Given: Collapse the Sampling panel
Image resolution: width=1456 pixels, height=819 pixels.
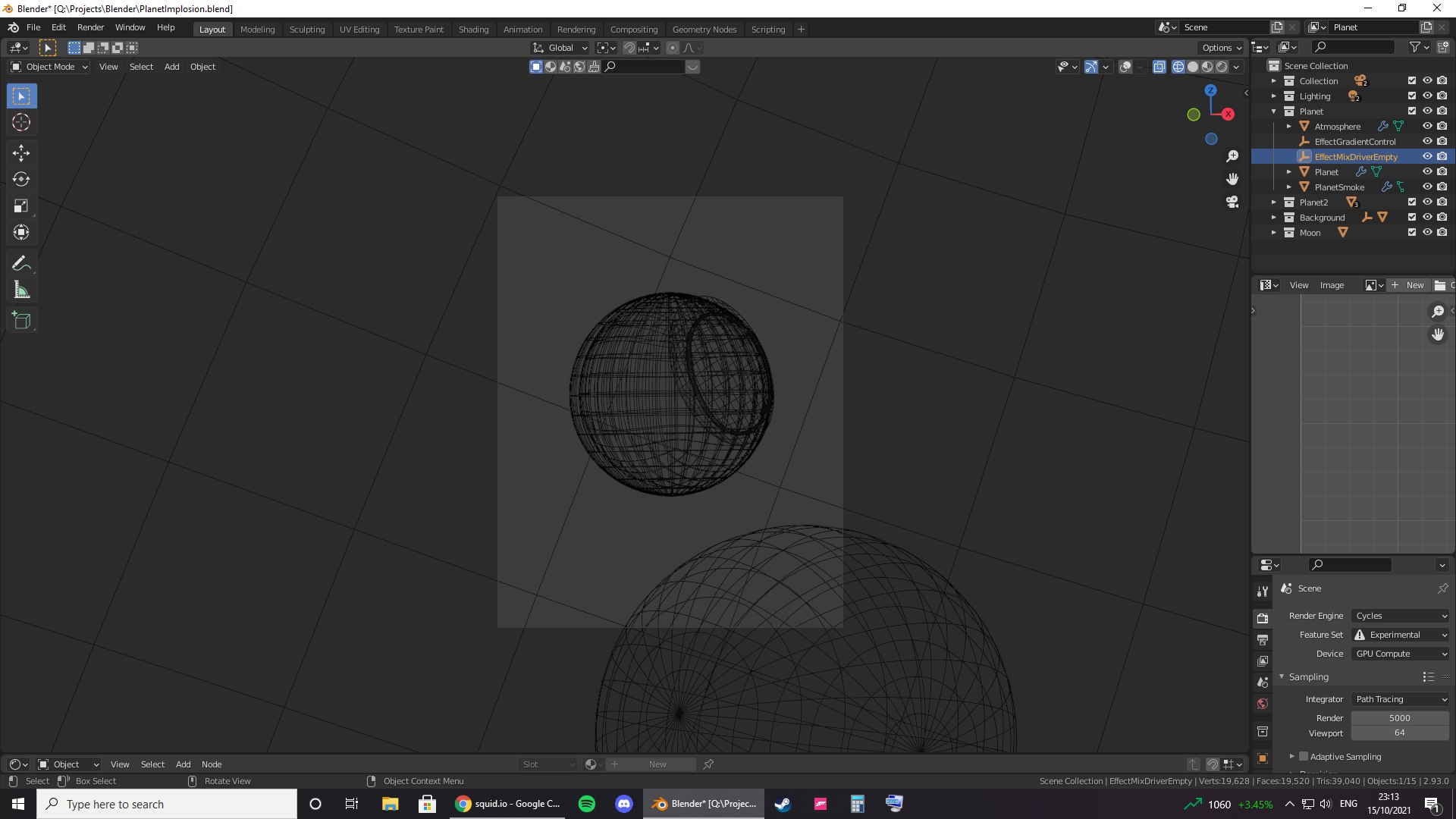Looking at the screenshot, I should pyautogui.click(x=1282, y=676).
